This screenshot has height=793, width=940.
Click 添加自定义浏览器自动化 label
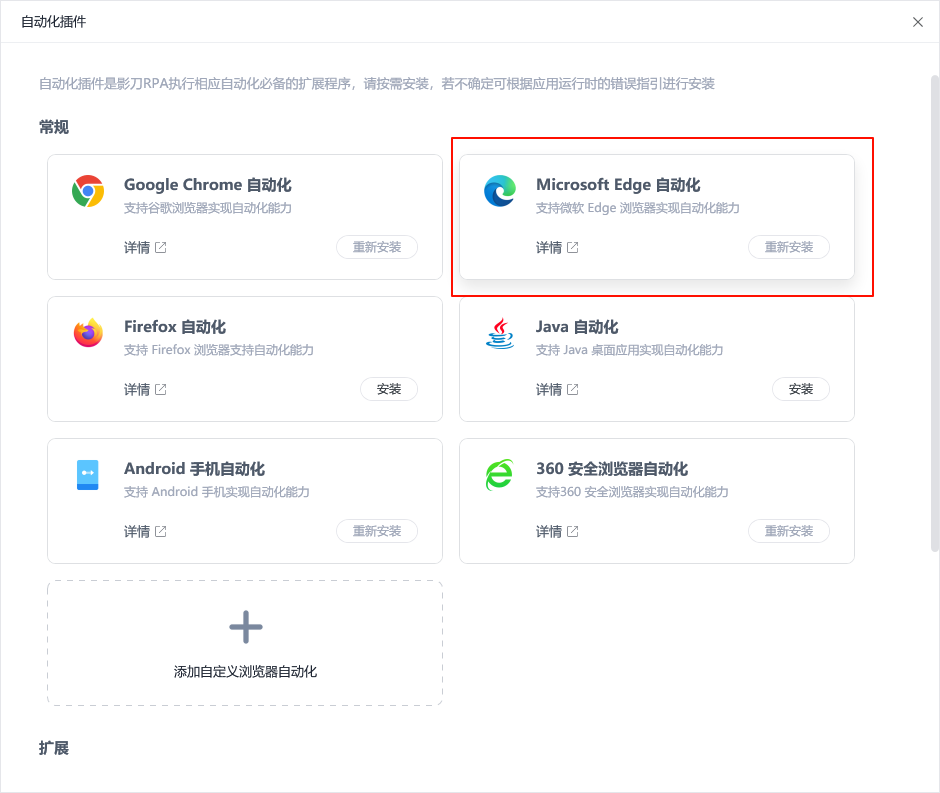pos(245,672)
